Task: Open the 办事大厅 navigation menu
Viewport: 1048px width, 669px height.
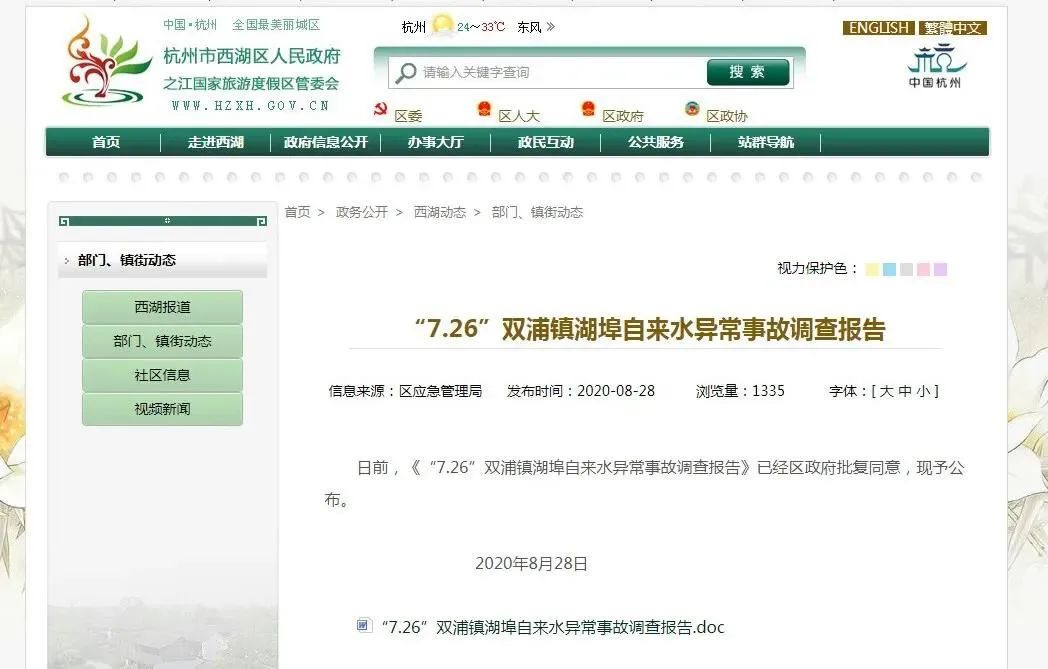Action: 435,142
